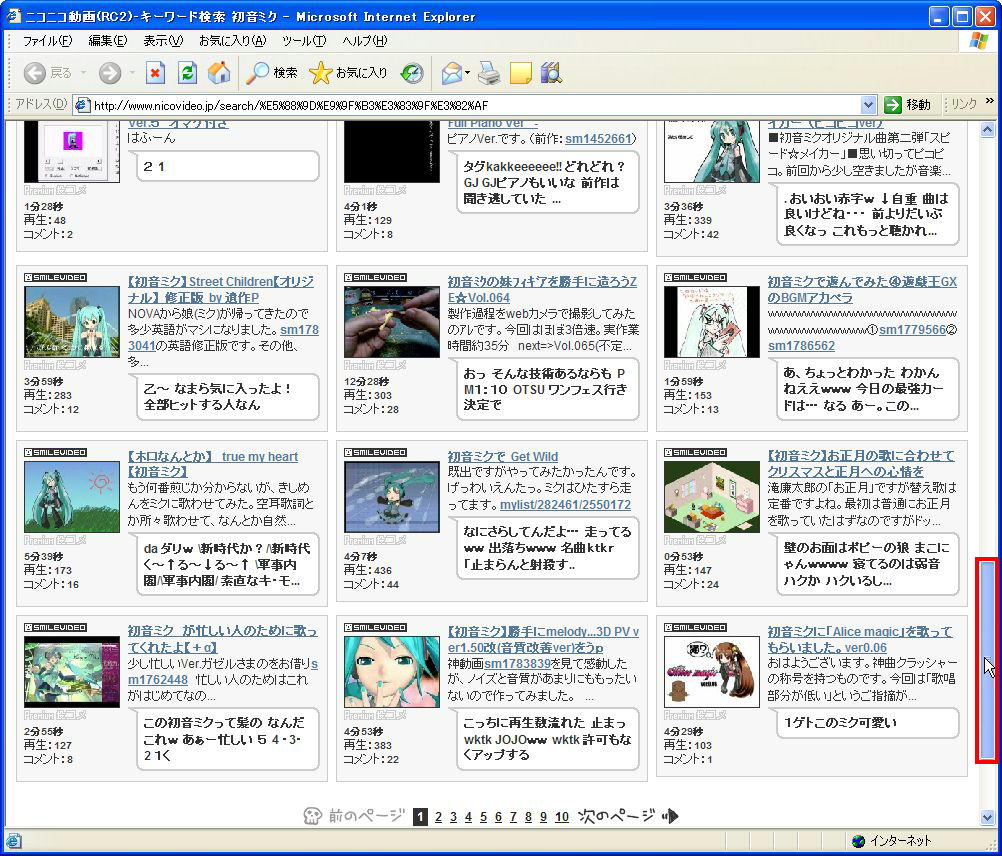Open the お正月の歌 room video thumbnail

712,497
